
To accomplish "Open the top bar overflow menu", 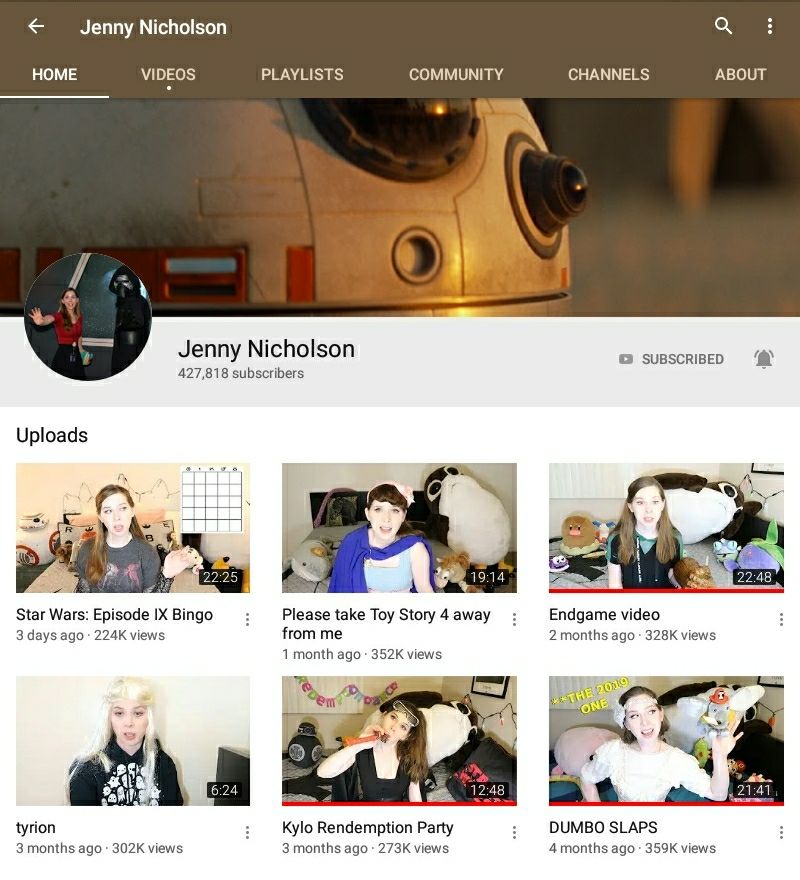I will [770, 26].
